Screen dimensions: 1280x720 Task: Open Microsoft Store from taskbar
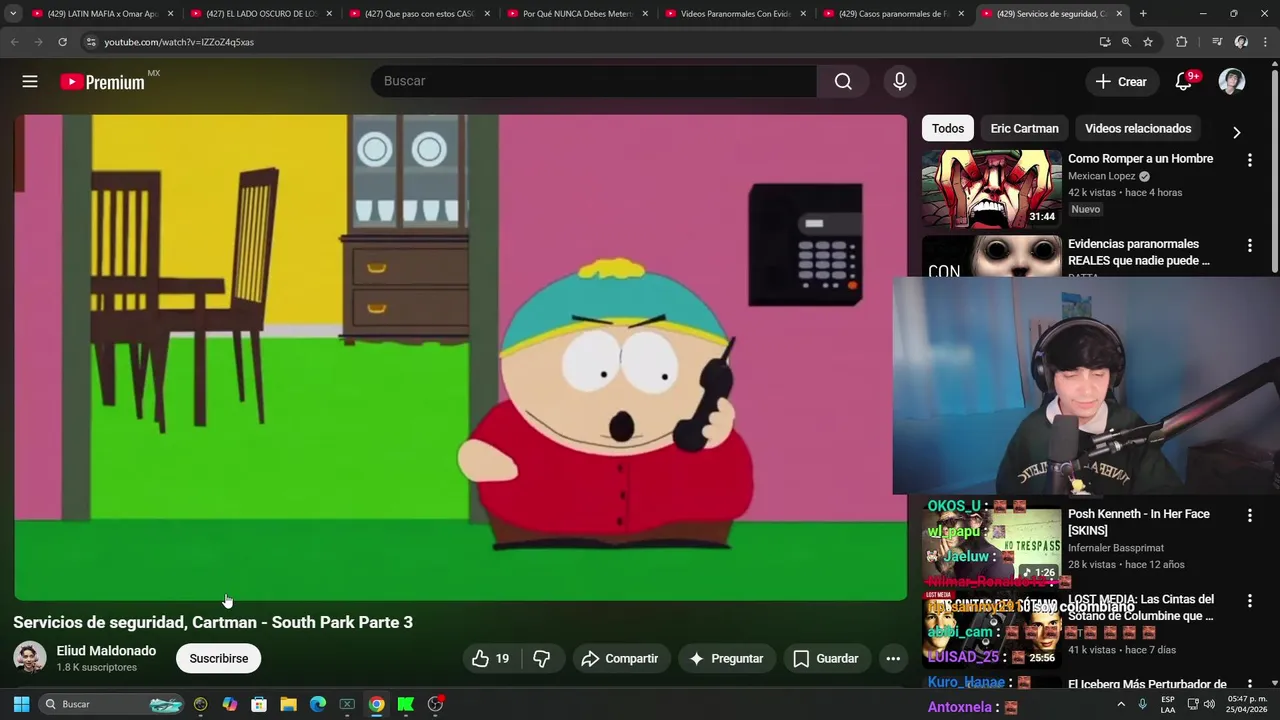[259, 704]
